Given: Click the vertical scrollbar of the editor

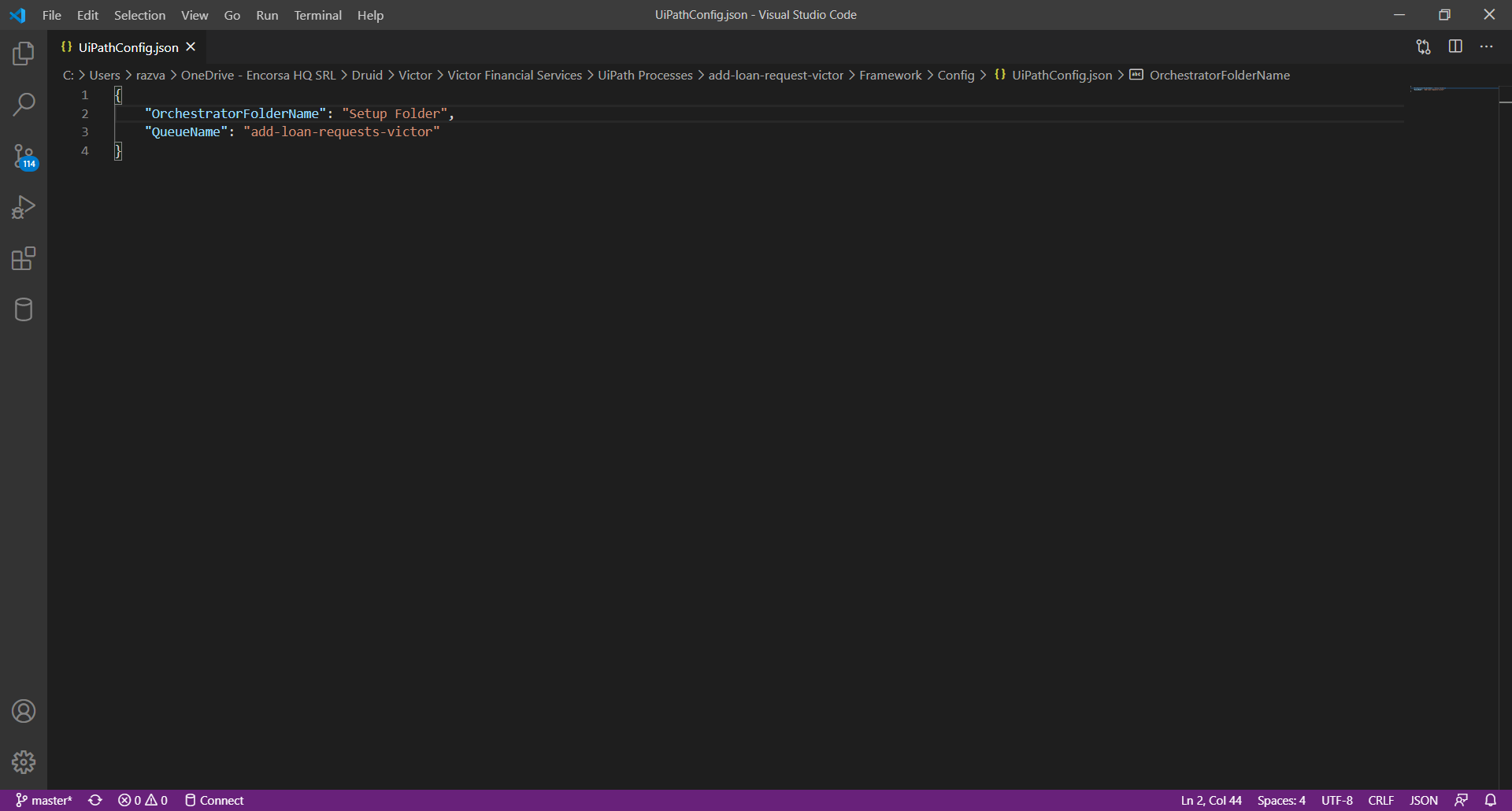Looking at the screenshot, I should tap(1505, 437).
